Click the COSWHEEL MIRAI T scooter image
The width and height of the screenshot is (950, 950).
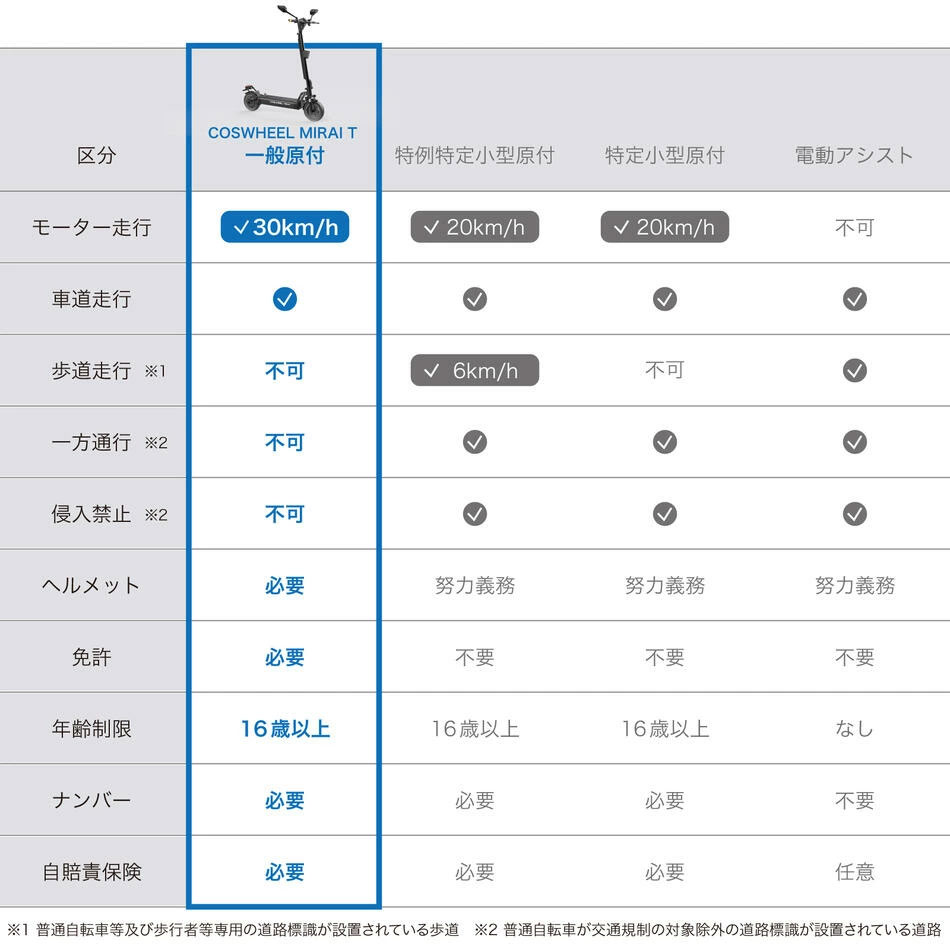(284, 62)
